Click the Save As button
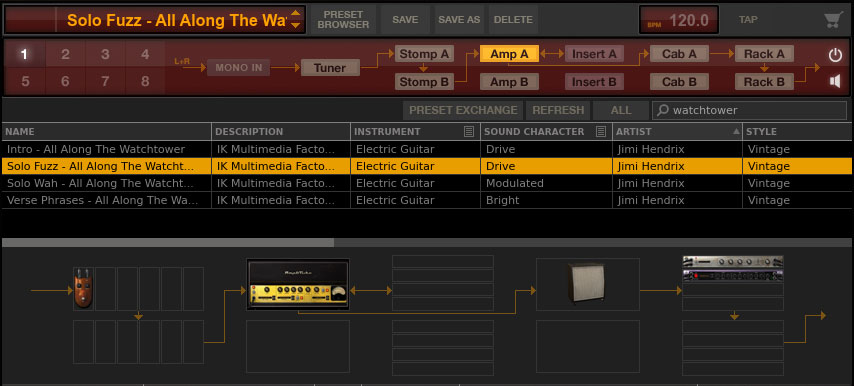 (459, 20)
